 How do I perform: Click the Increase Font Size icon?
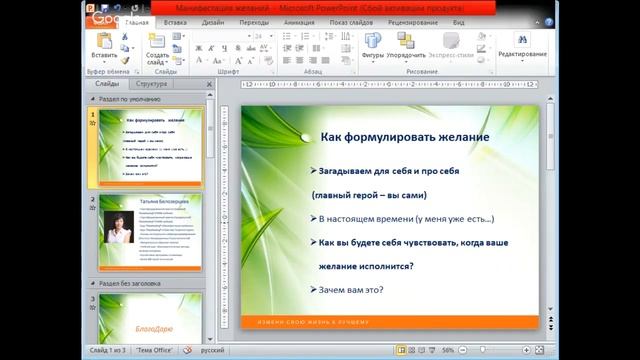pyautogui.click(x=238, y=61)
